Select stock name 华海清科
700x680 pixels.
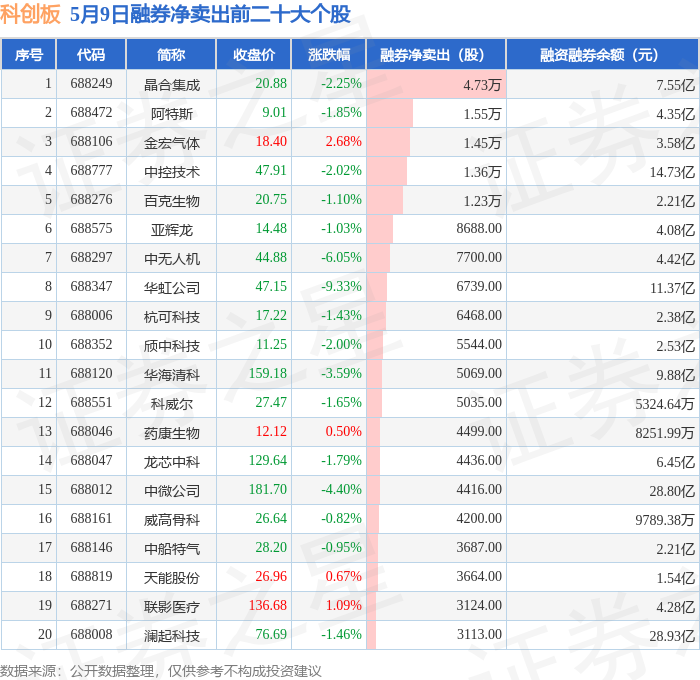pyautogui.click(x=171, y=375)
